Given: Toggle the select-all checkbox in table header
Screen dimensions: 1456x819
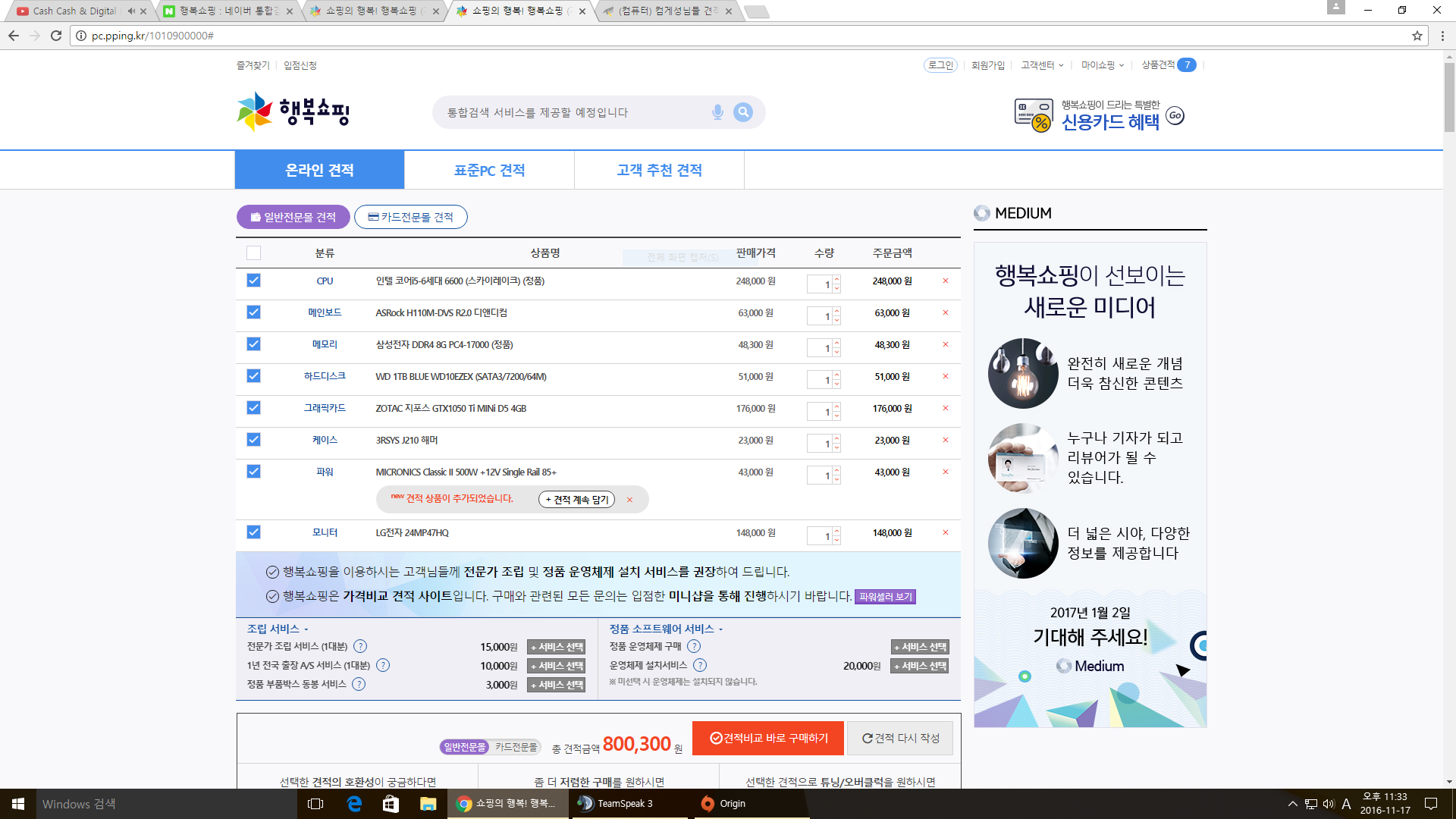Looking at the screenshot, I should (253, 253).
